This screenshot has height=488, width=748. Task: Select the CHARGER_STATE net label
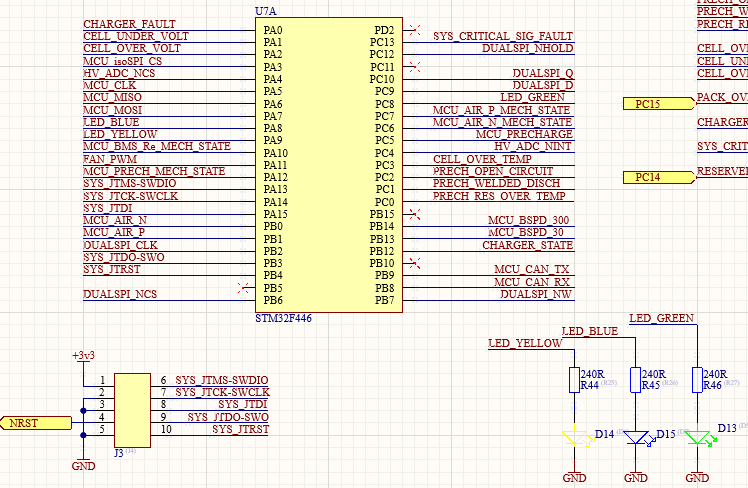click(x=528, y=245)
